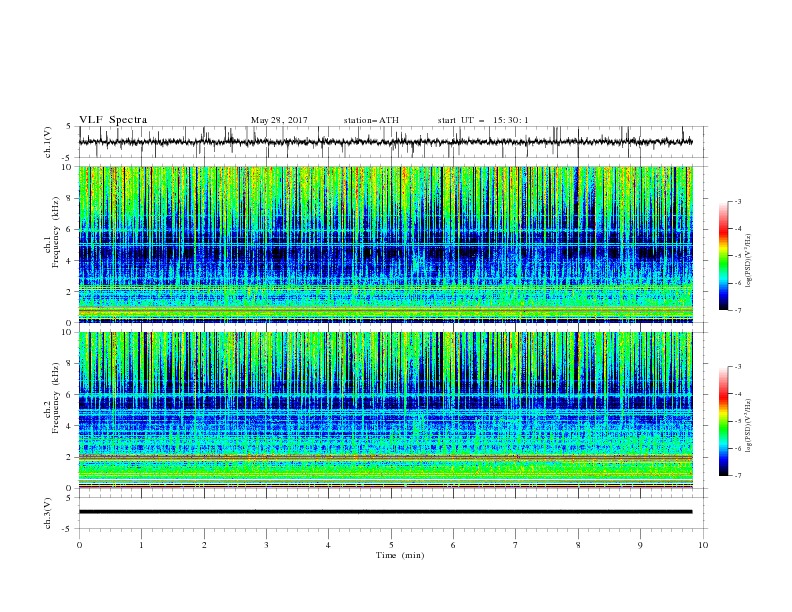Click inside the ch.1 spectrogram panel
Image resolution: width=792 pixels, height=612 pixels.
[385, 244]
